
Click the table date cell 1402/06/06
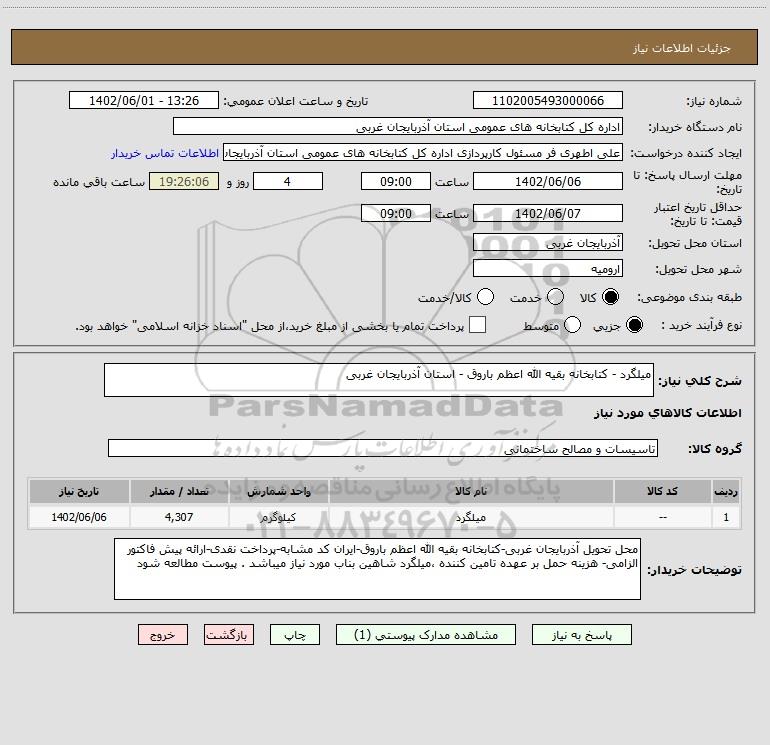(x=79, y=517)
